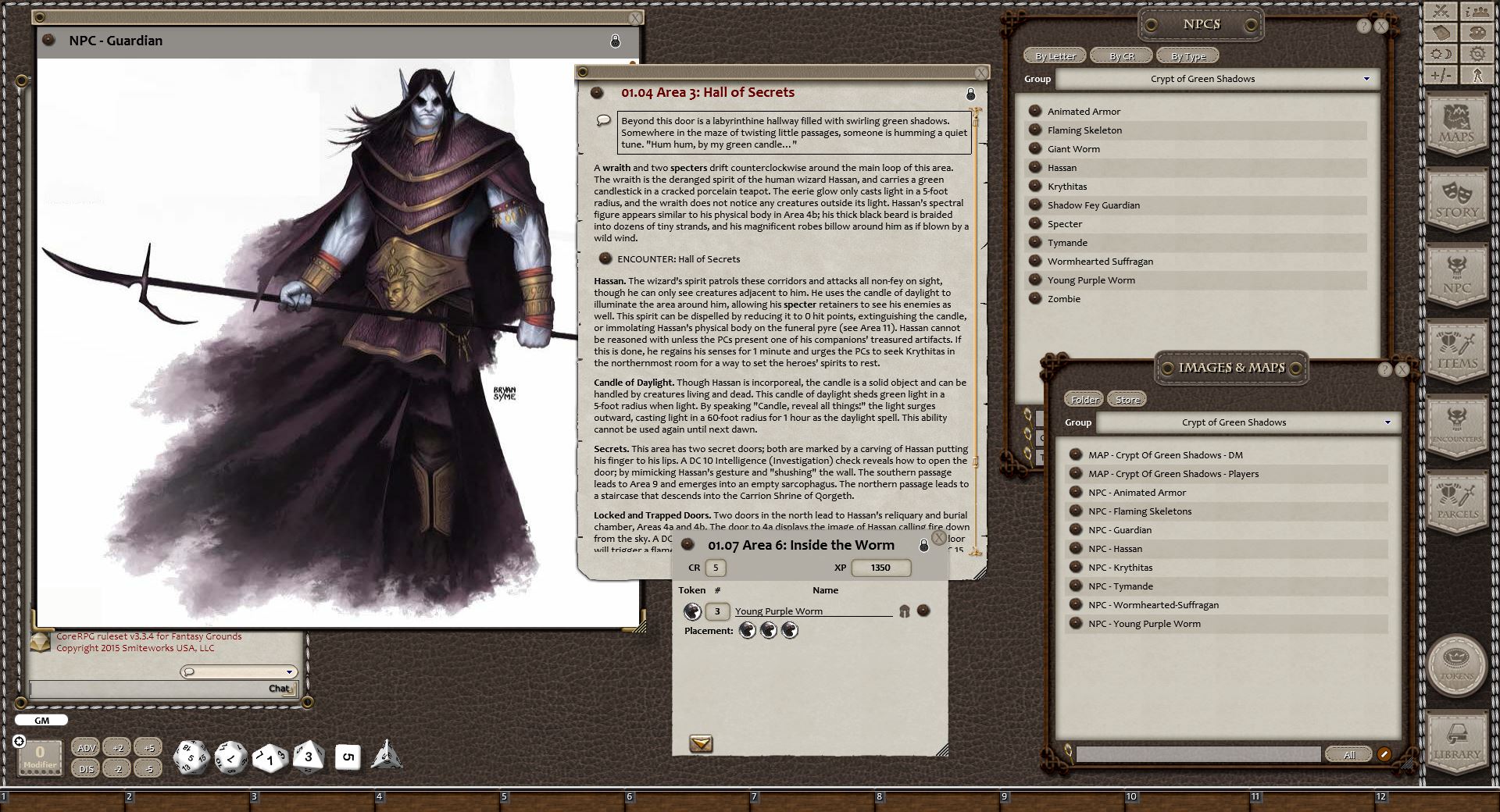Viewport: 1500px width, 812px height.
Task: Open the NPC sidebar banner
Action: [1457, 276]
